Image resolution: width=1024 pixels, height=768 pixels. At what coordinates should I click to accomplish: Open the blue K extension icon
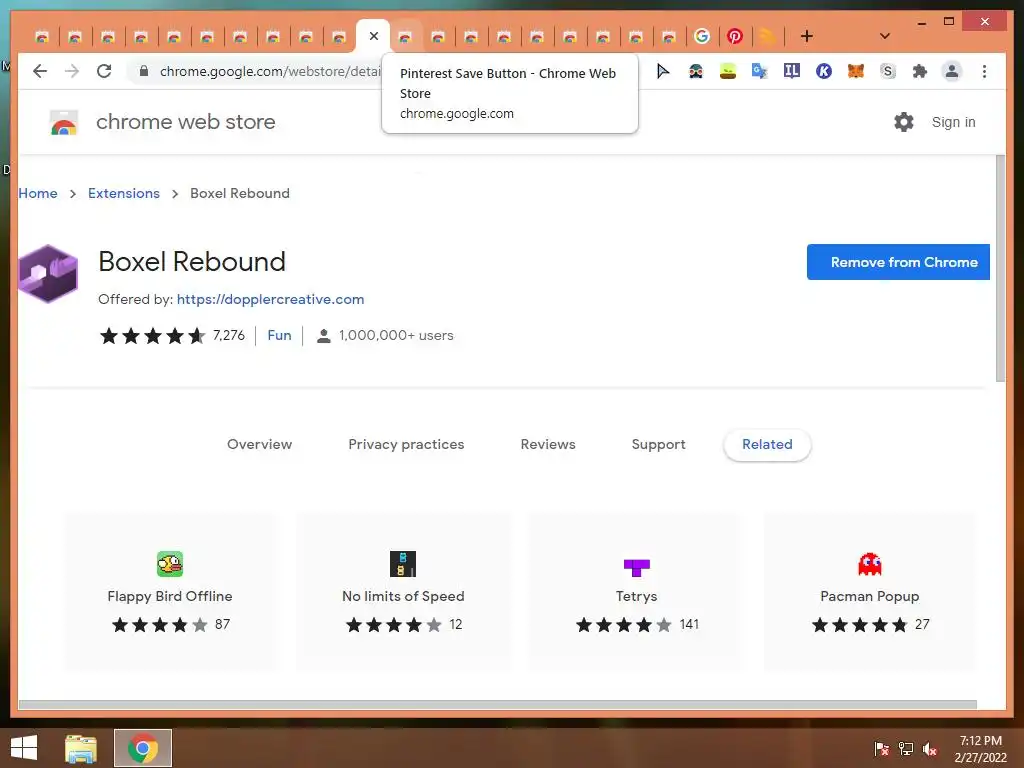824,71
